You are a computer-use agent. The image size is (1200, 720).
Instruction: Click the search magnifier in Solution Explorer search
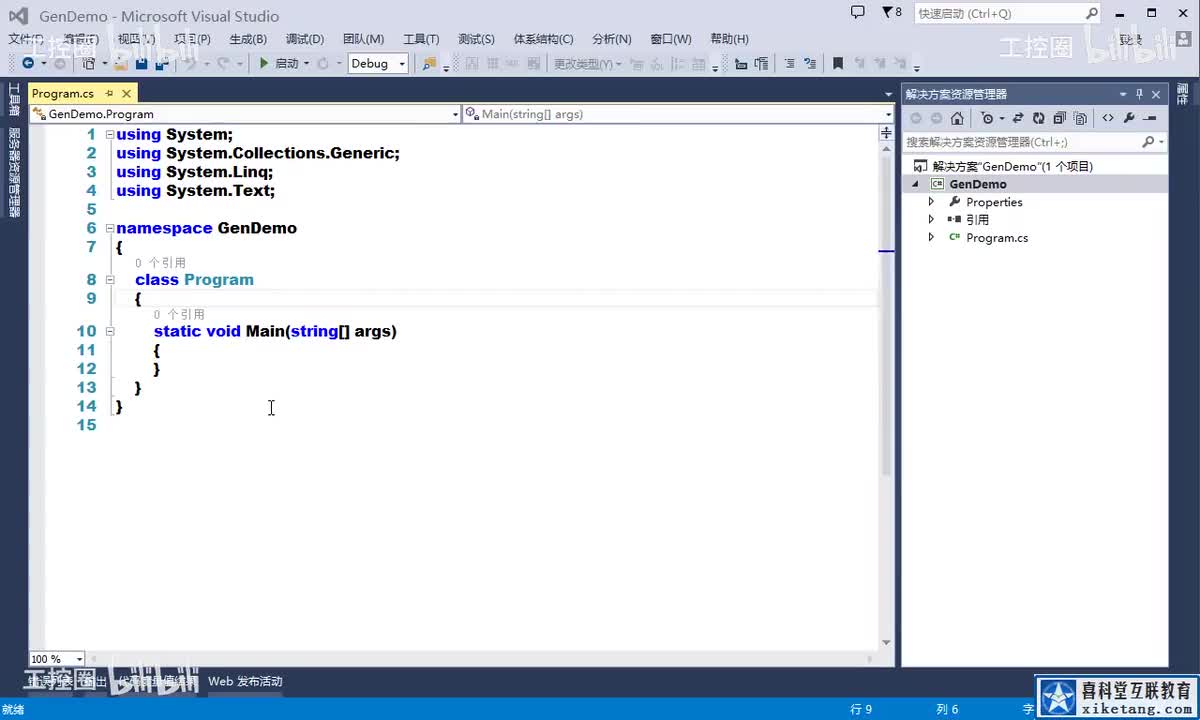[1148, 142]
